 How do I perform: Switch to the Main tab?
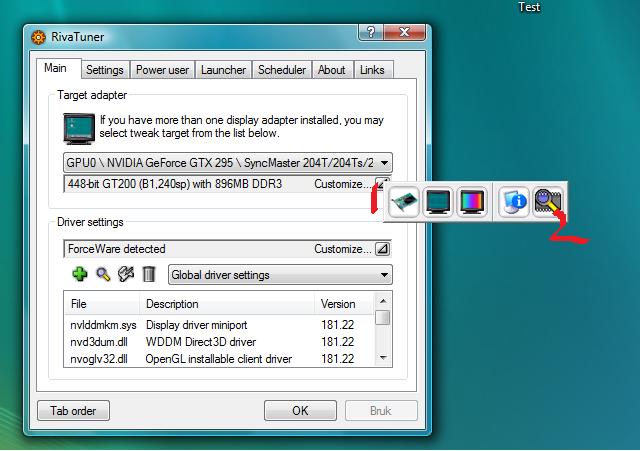tap(56, 68)
